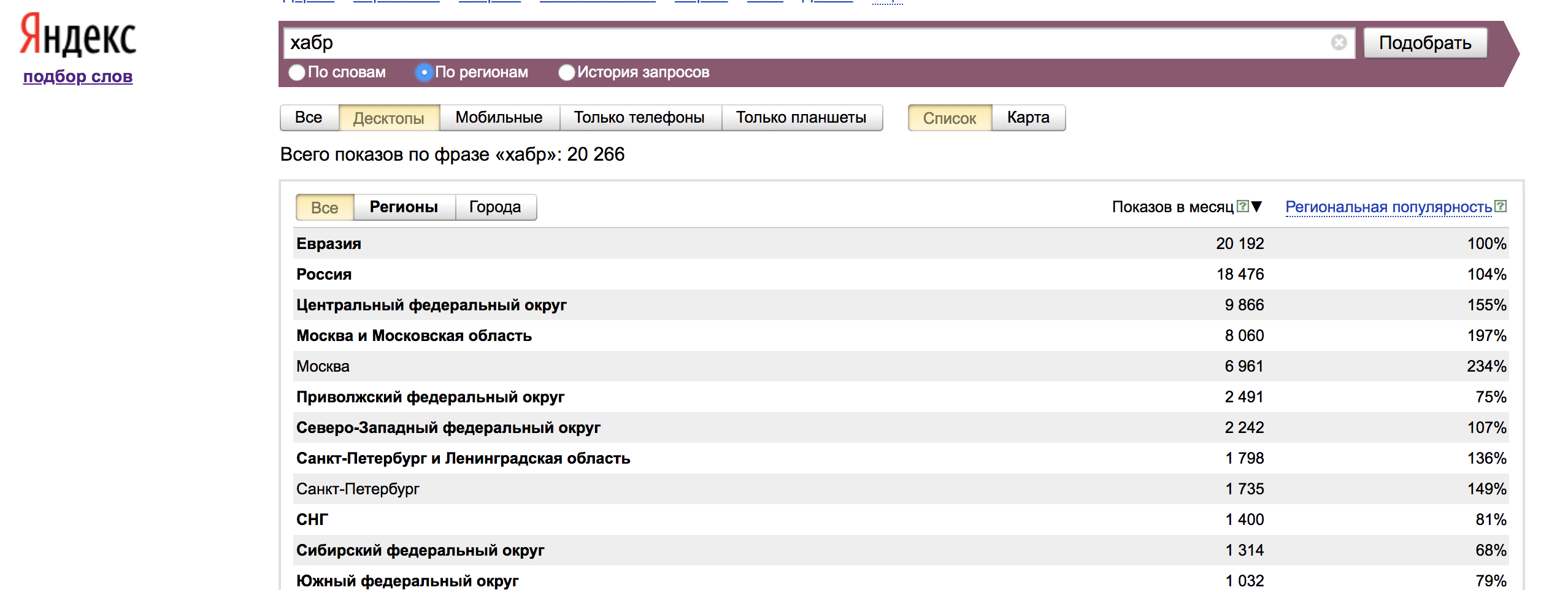The height and width of the screenshot is (590, 1568).
Task: Click the 155% popularity value
Action: (1486, 305)
